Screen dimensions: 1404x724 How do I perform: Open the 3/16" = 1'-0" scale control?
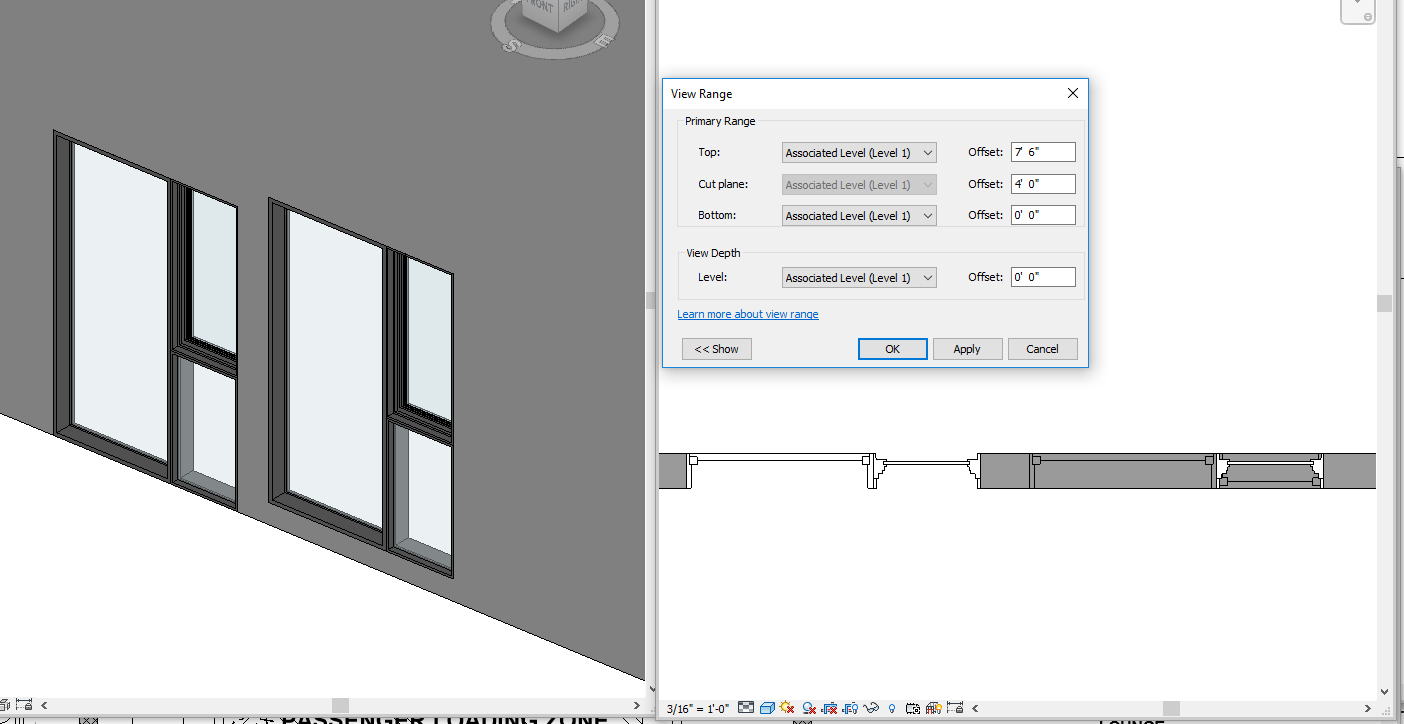pyautogui.click(x=698, y=707)
